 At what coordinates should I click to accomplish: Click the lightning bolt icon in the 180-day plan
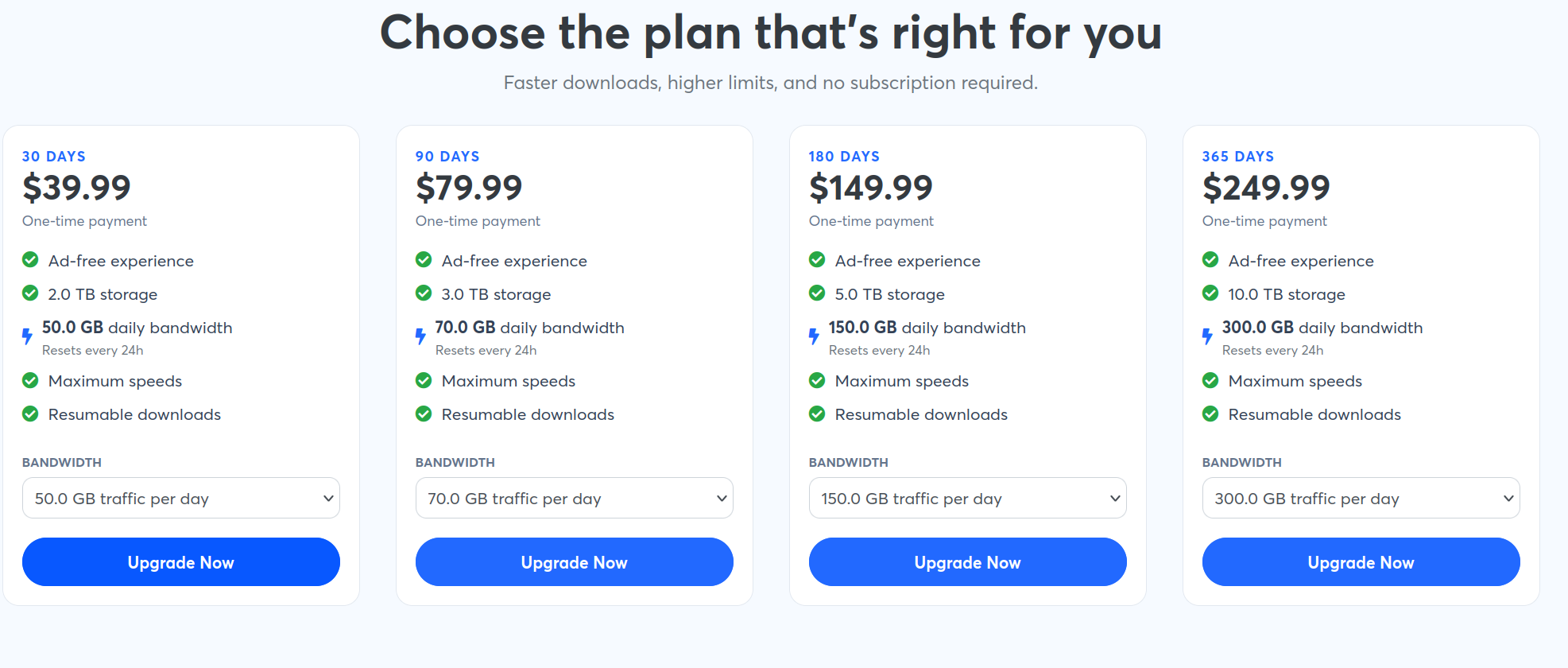click(812, 336)
